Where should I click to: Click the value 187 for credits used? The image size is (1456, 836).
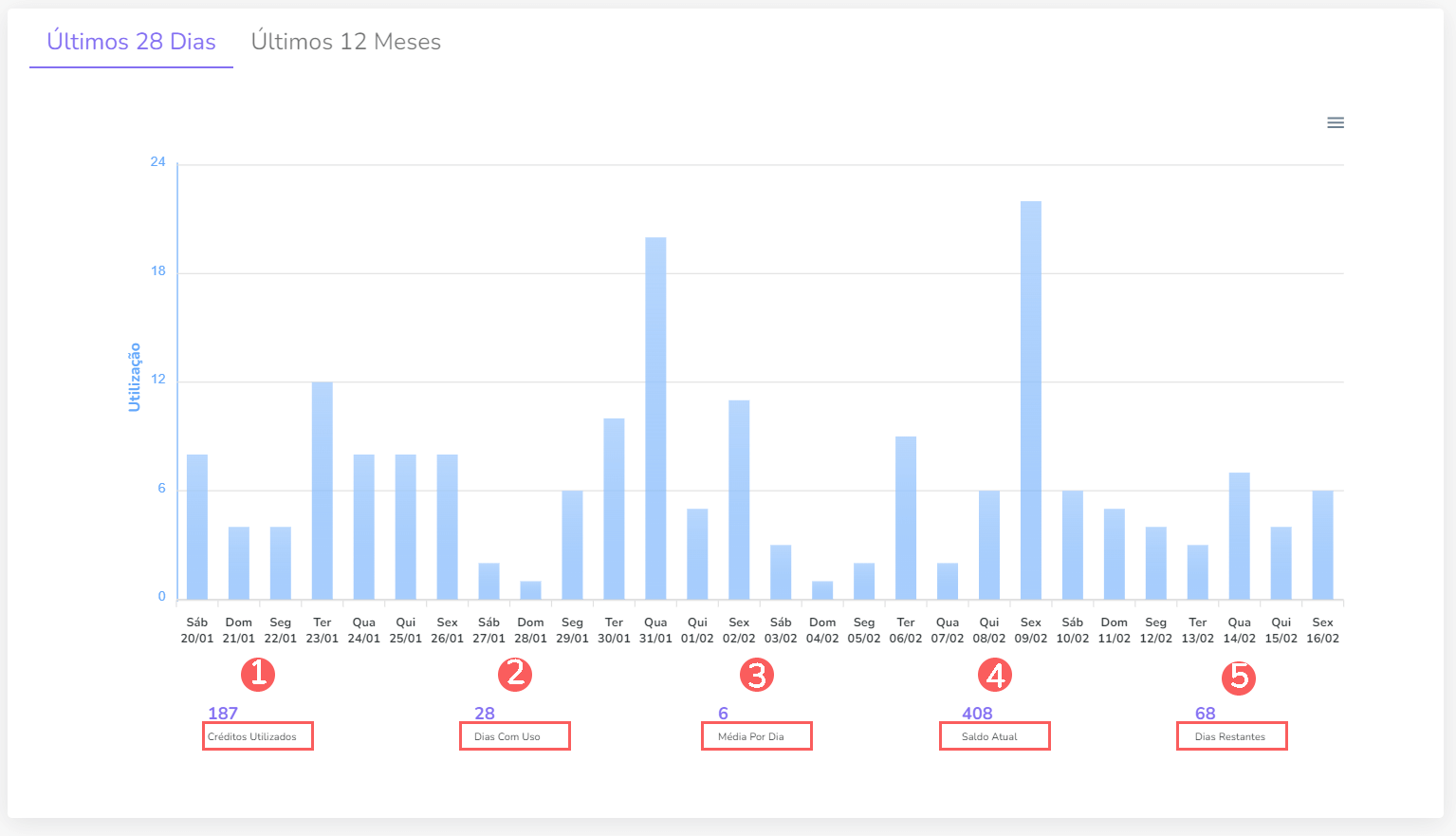[223, 714]
